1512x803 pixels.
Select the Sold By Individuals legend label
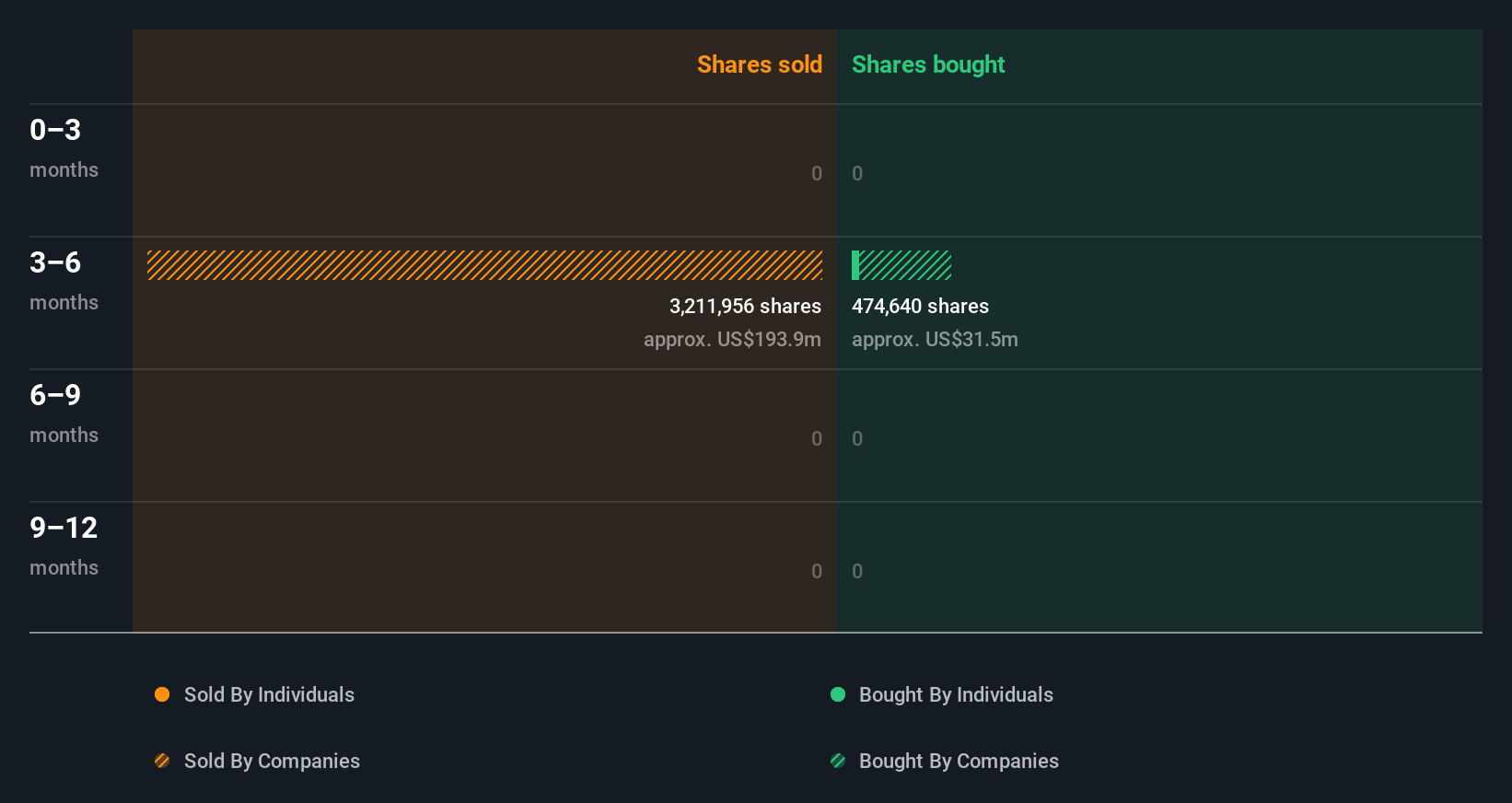pos(269,695)
